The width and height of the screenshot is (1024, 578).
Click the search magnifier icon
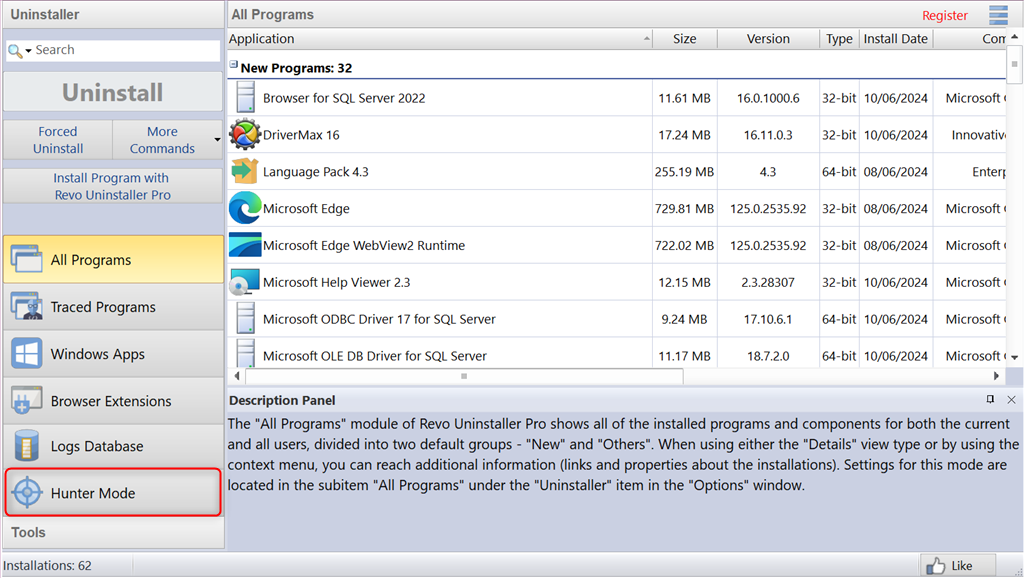pyautogui.click(x=15, y=50)
